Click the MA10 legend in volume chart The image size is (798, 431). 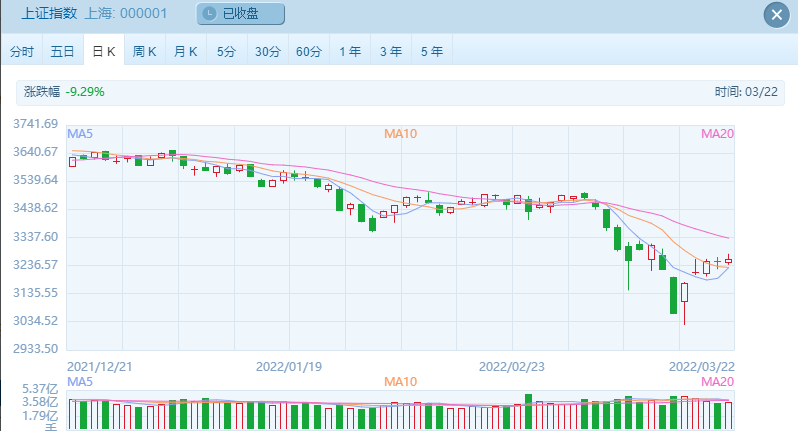pyautogui.click(x=401, y=382)
